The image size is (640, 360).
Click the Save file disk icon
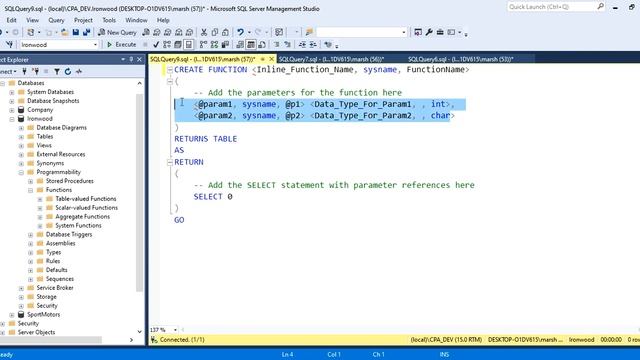click(x=76, y=32)
